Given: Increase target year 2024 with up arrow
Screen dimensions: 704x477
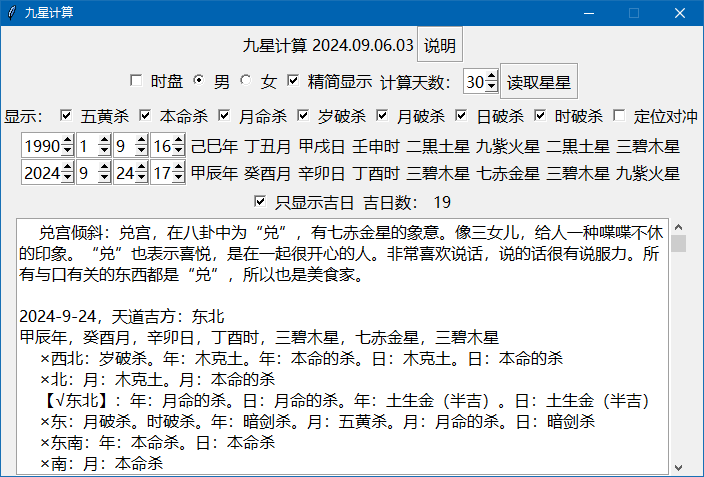Looking at the screenshot, I should tap(67, 167).
